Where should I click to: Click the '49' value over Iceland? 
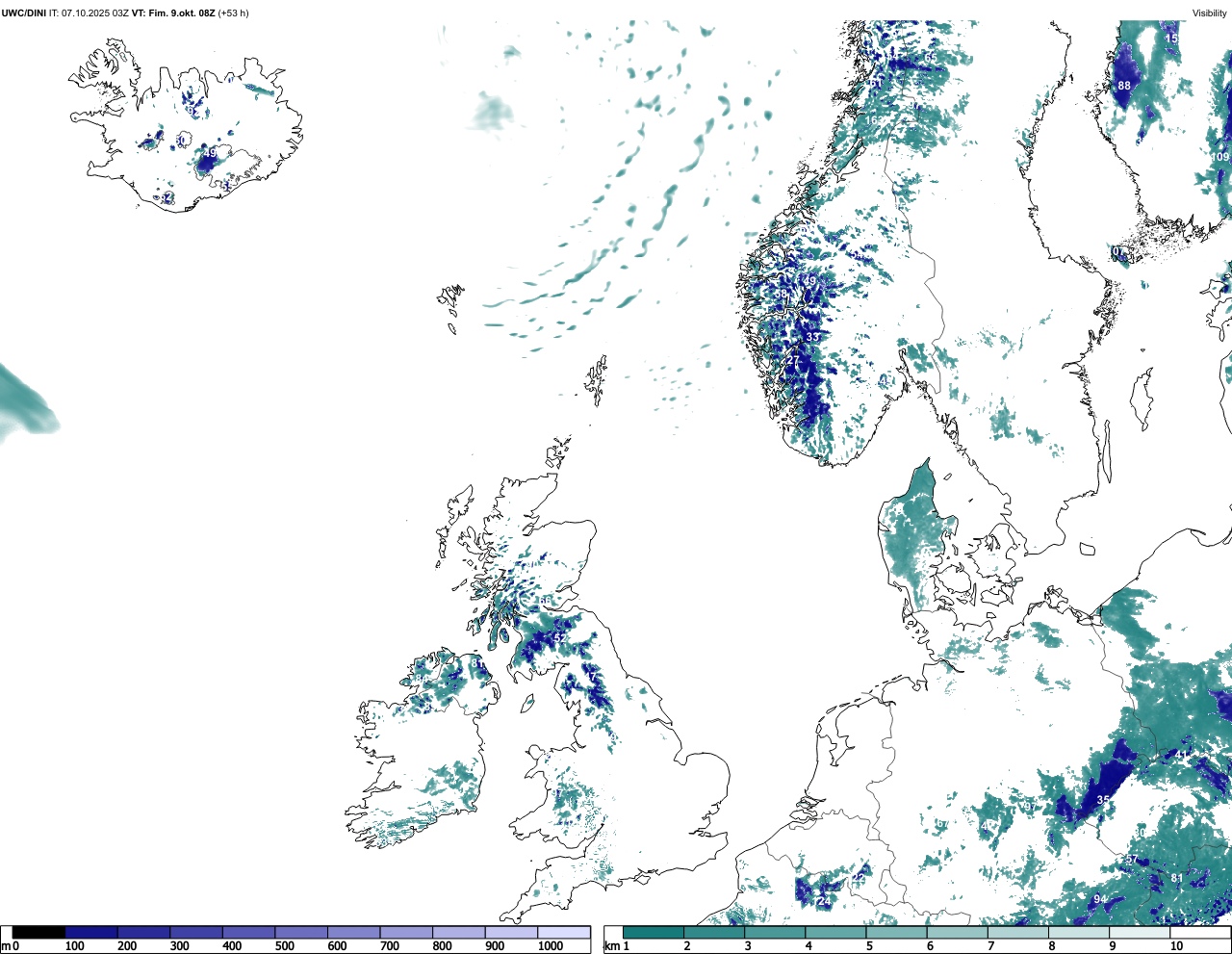click(210, 153)
